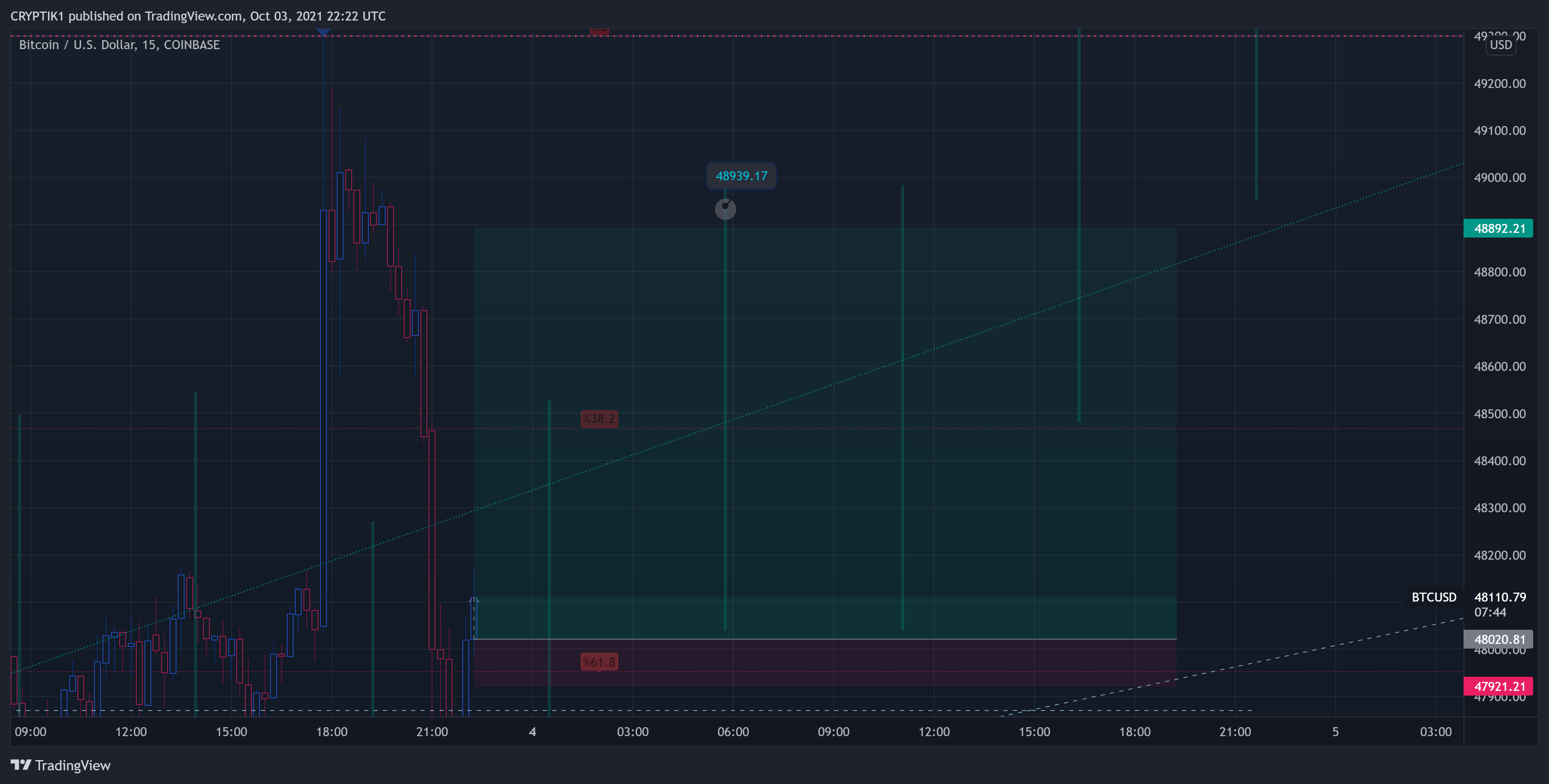Select the green profit zone of the long position

(824, 433)
